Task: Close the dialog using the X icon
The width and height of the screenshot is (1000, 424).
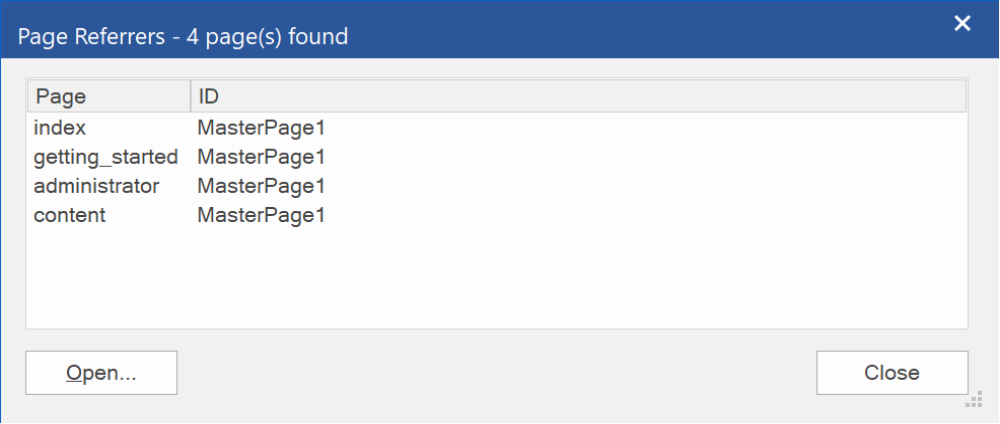Action: coord(962,24)
